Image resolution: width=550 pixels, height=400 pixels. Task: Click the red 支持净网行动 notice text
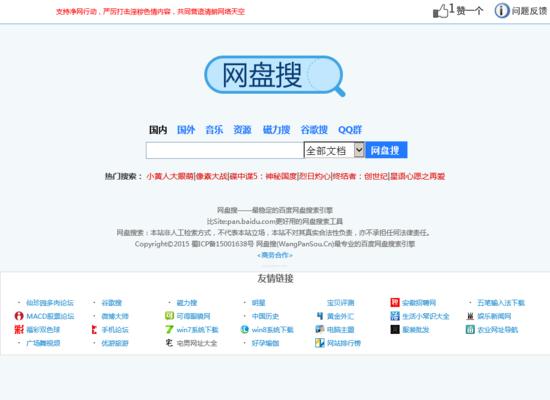pos(150,12)
